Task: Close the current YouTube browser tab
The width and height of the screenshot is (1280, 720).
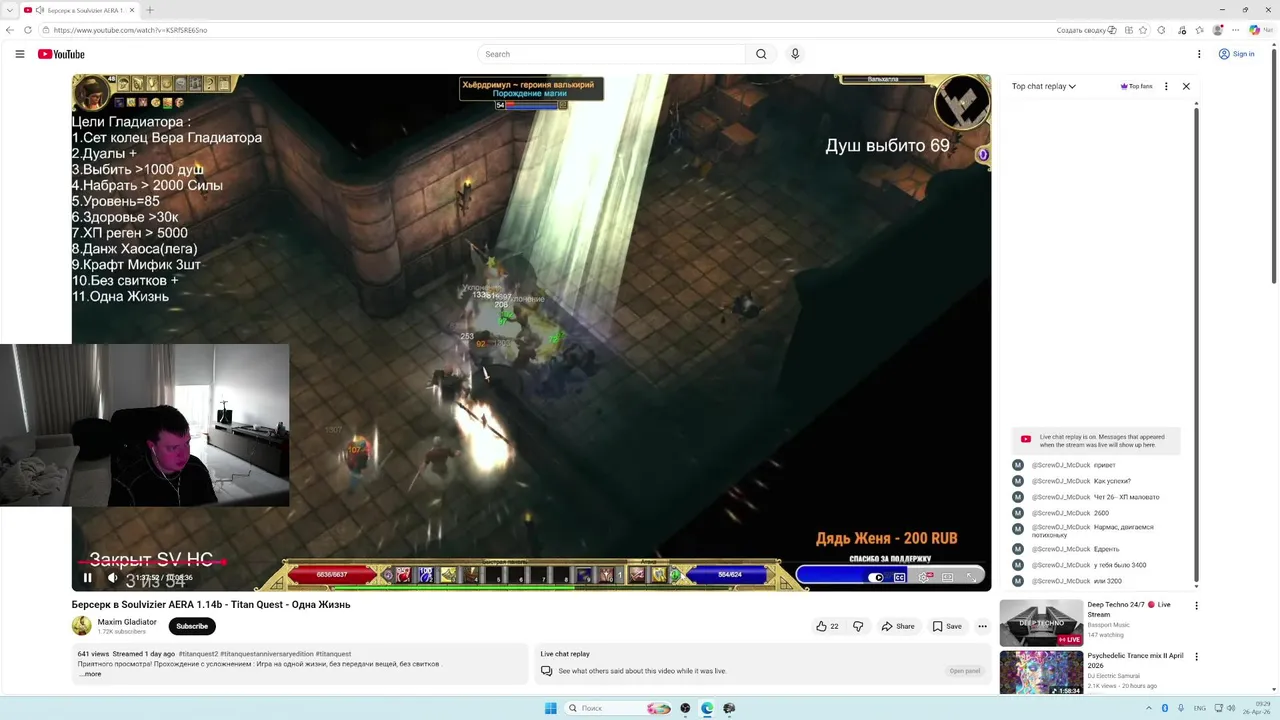Action: 131,10
